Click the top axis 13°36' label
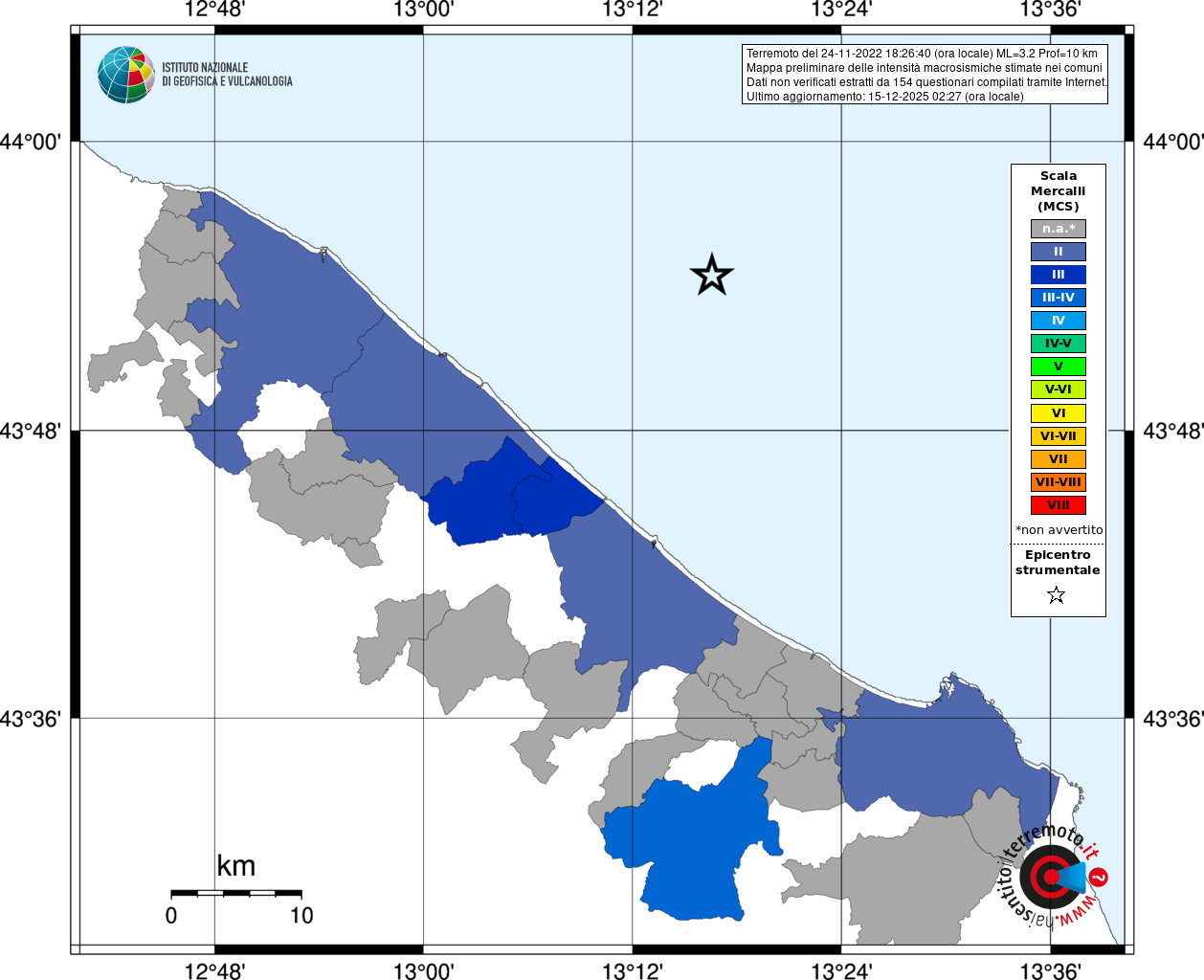The image size is (1204, 980). 1050,10
